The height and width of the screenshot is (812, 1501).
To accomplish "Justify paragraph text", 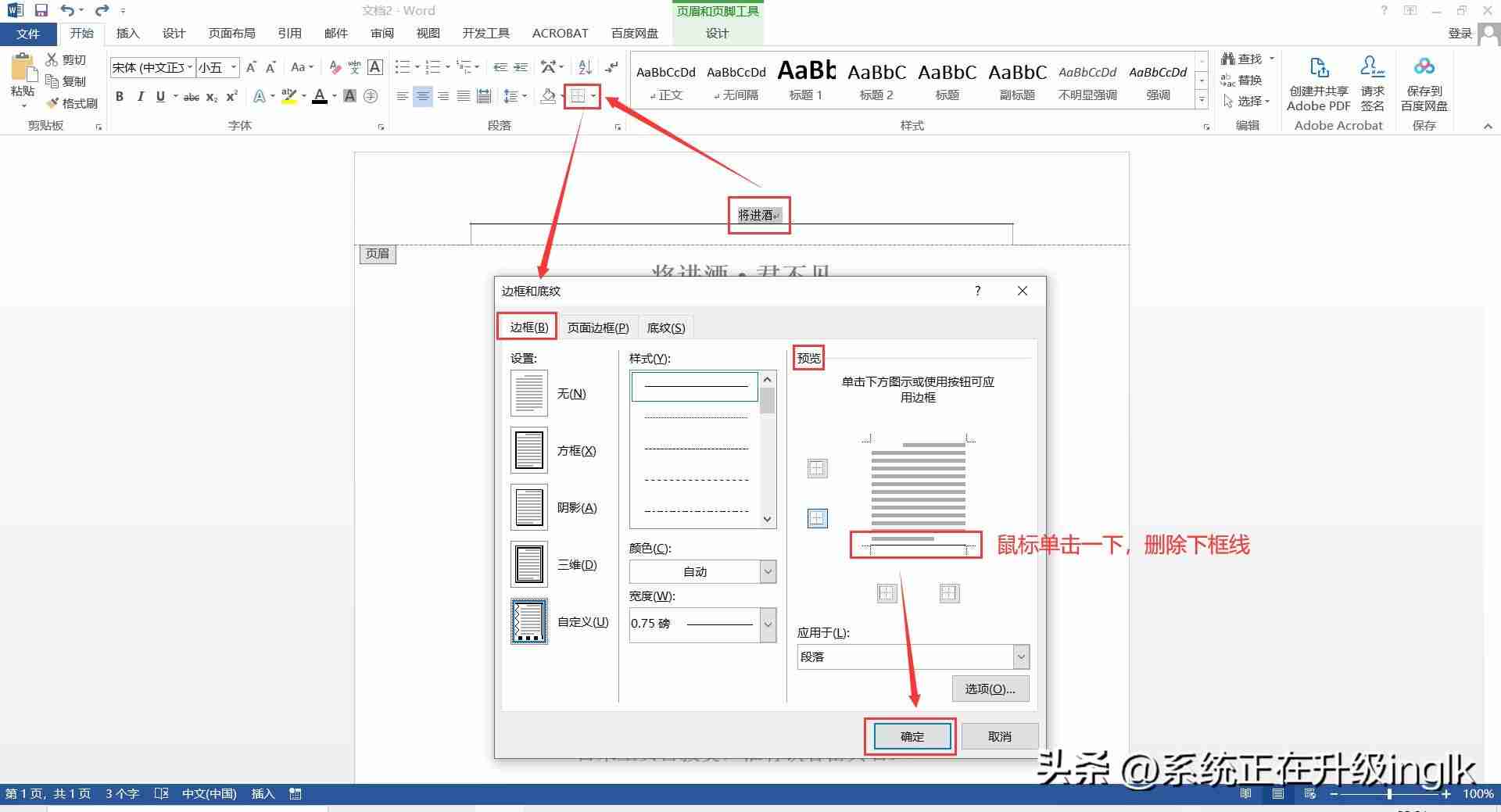I will point(464,96).
